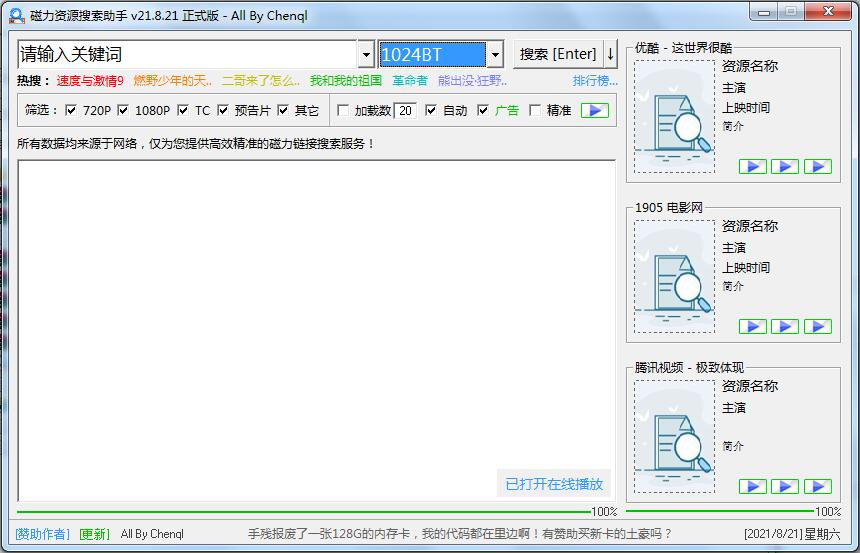Expand the 1024BT source dropdown arrow
Screen dimensions: 860x553
pyautogui.click(x=495, y=54)
